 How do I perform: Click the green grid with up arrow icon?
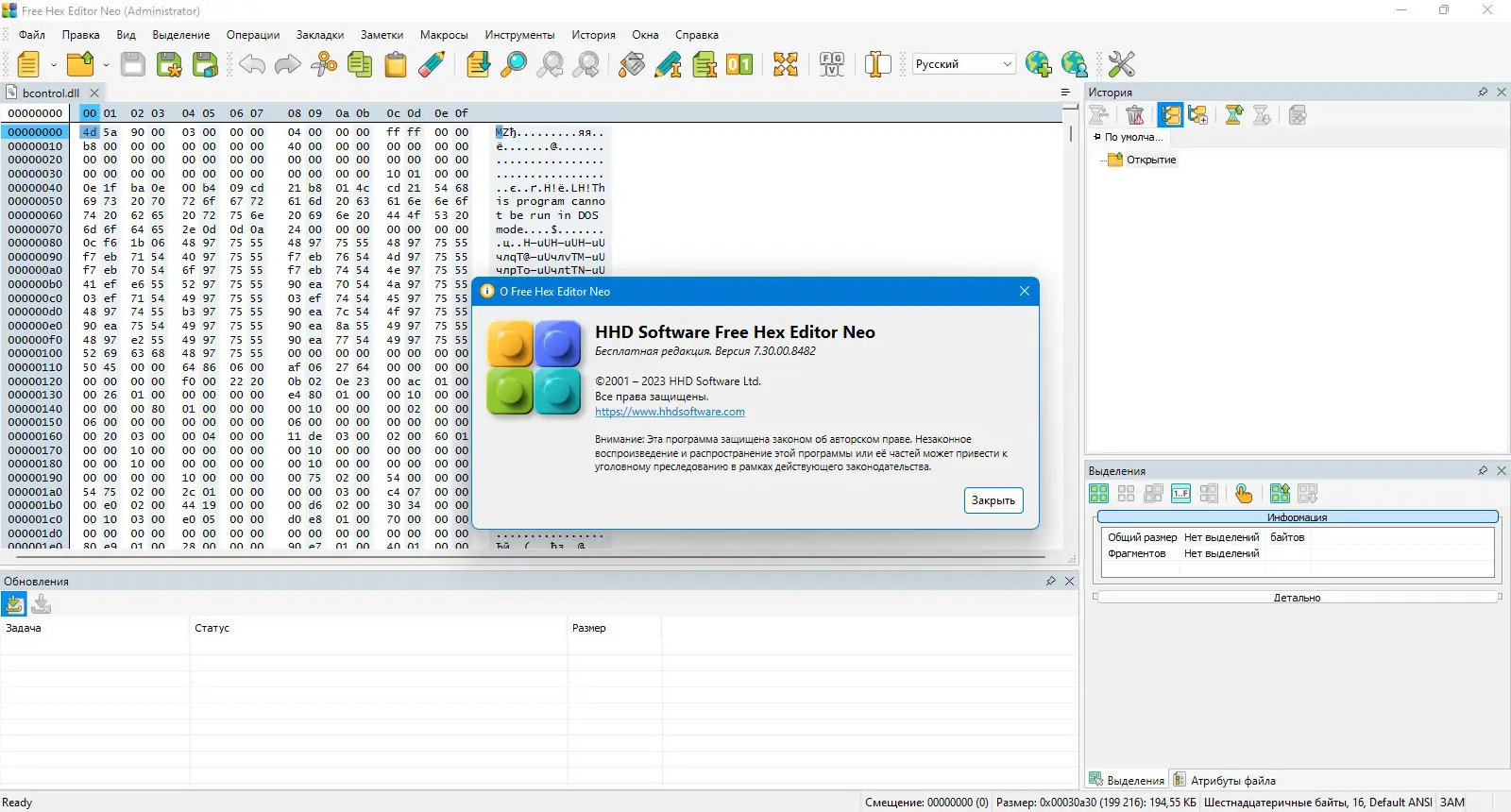1280,494
